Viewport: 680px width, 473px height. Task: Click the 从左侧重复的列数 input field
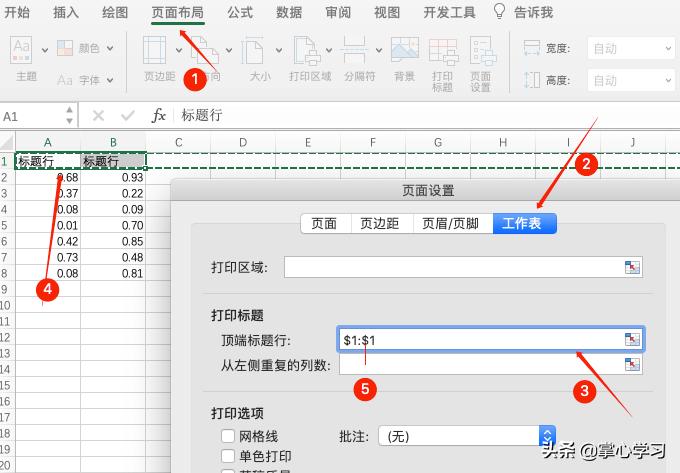click(490, 365)
